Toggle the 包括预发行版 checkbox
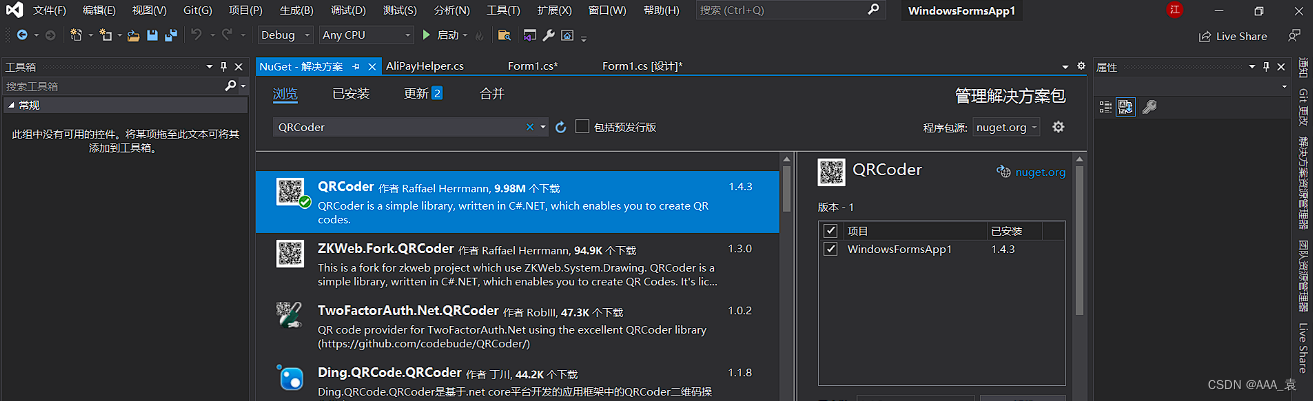This screenshot has width=1313, height=401. (582, 127)
